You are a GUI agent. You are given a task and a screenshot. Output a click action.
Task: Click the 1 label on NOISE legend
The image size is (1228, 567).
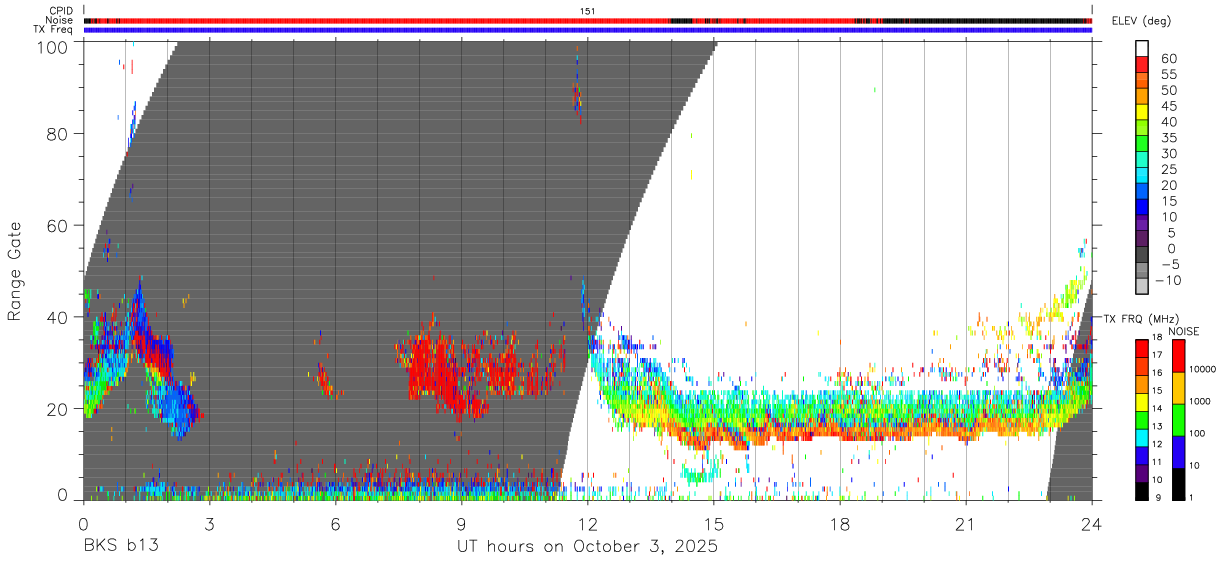[x=1193, y=499]
